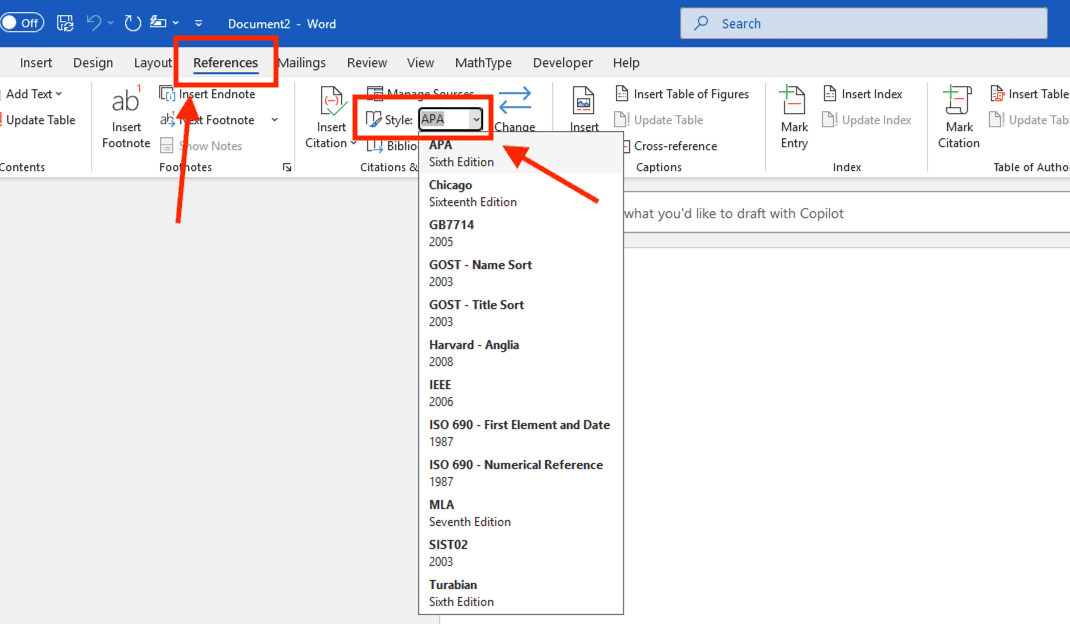Click Show Notes button
1070x624 pixels.
coord(201,146)
